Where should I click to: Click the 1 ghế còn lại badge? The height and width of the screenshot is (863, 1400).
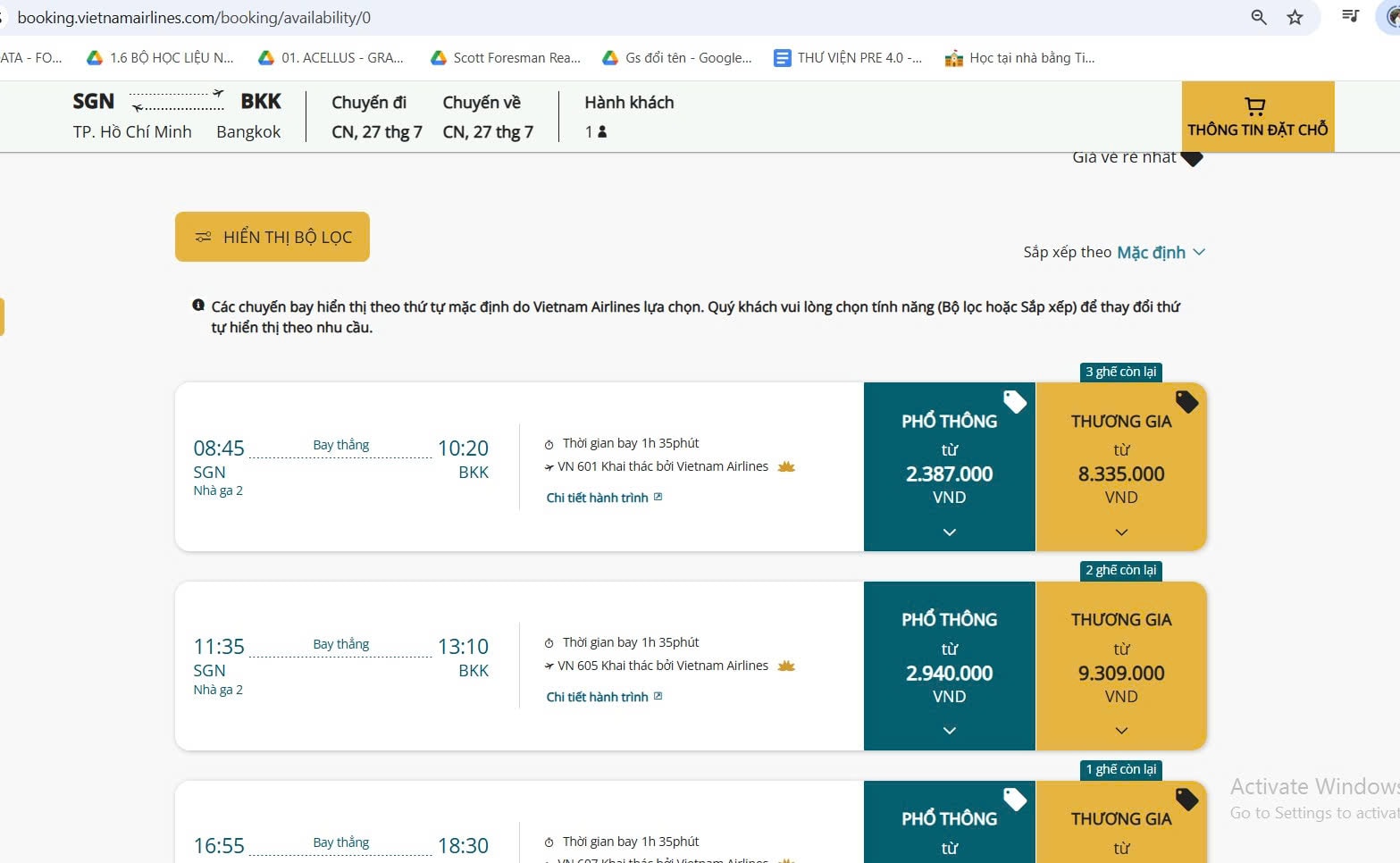(1121, 769)
